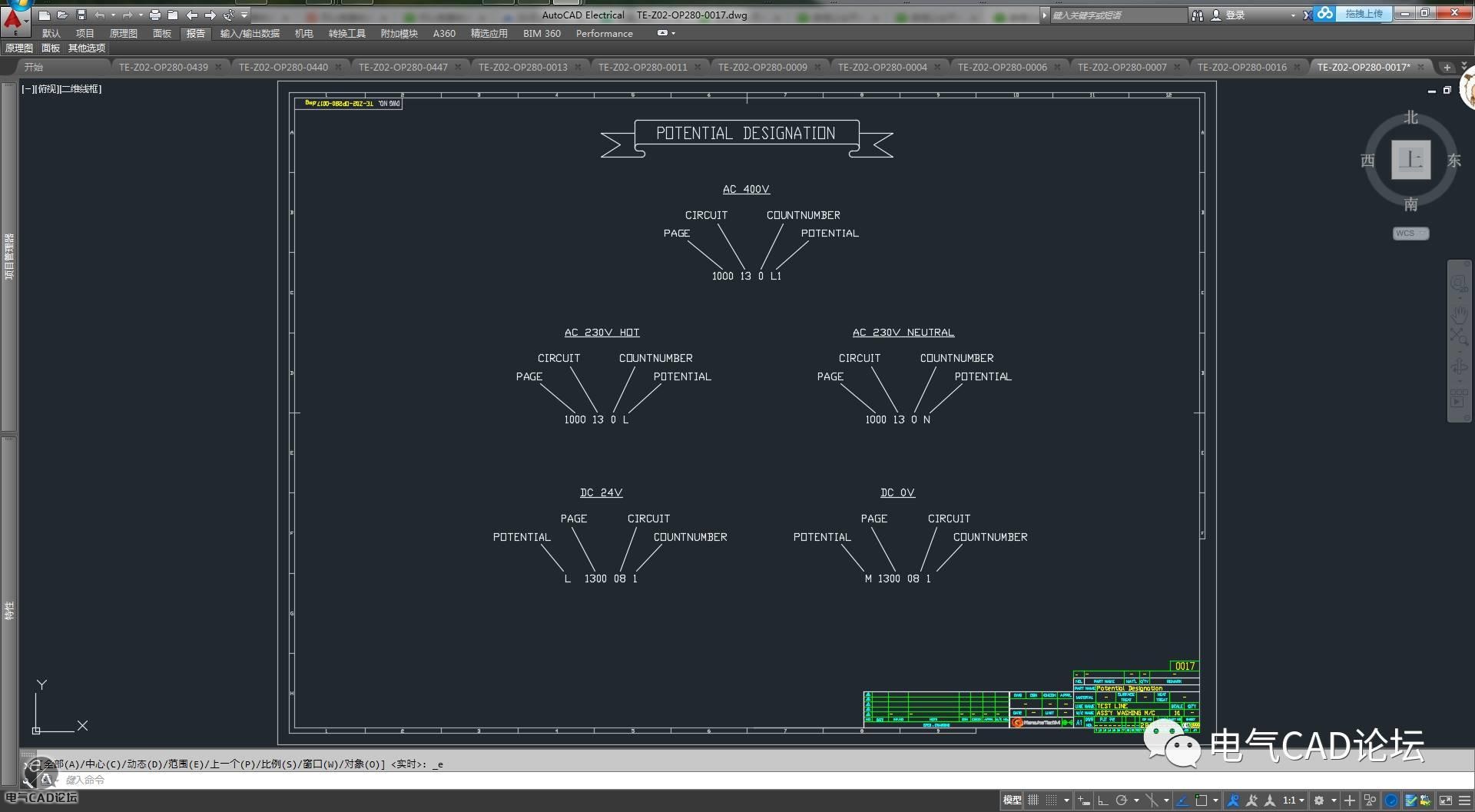This screenshot has width=1475, height=812.
Task: Toggle grid display in status bar
Action: 1033,800
